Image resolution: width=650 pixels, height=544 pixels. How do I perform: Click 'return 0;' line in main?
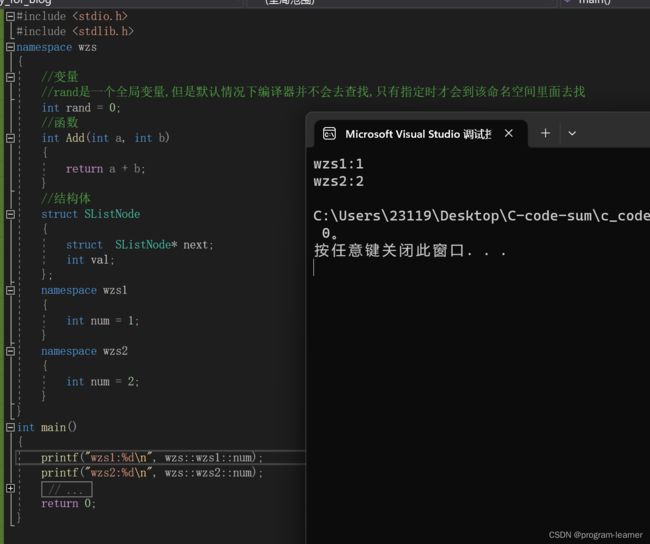pyautogui.click(x=68, y=503)
